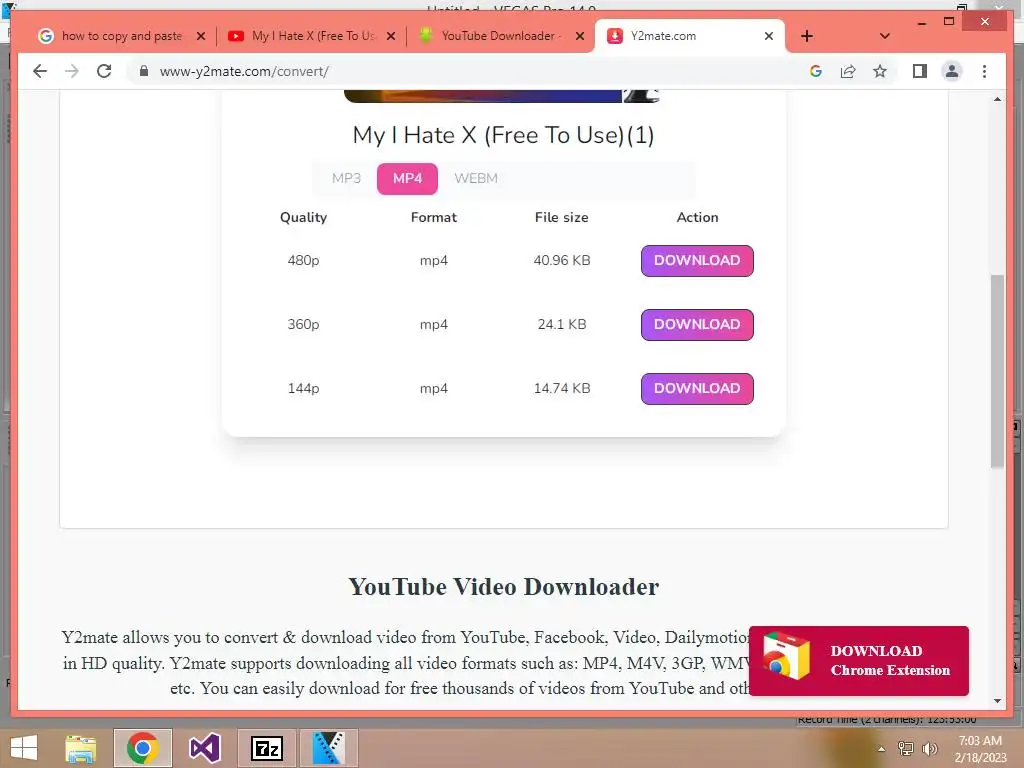Share this page via share icon
The height and width of the screenshot is (768, 1024).
coord(848,71)
